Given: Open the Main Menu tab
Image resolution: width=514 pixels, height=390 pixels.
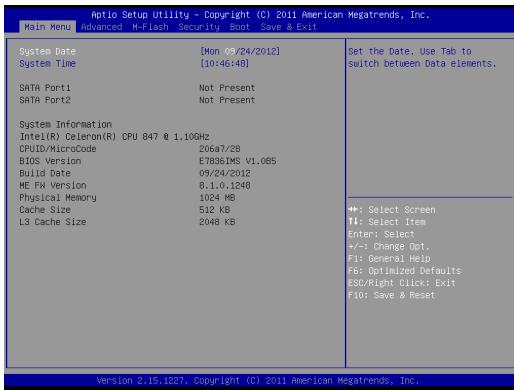Looking at the screenshot, I should click(x=47, y=27).
